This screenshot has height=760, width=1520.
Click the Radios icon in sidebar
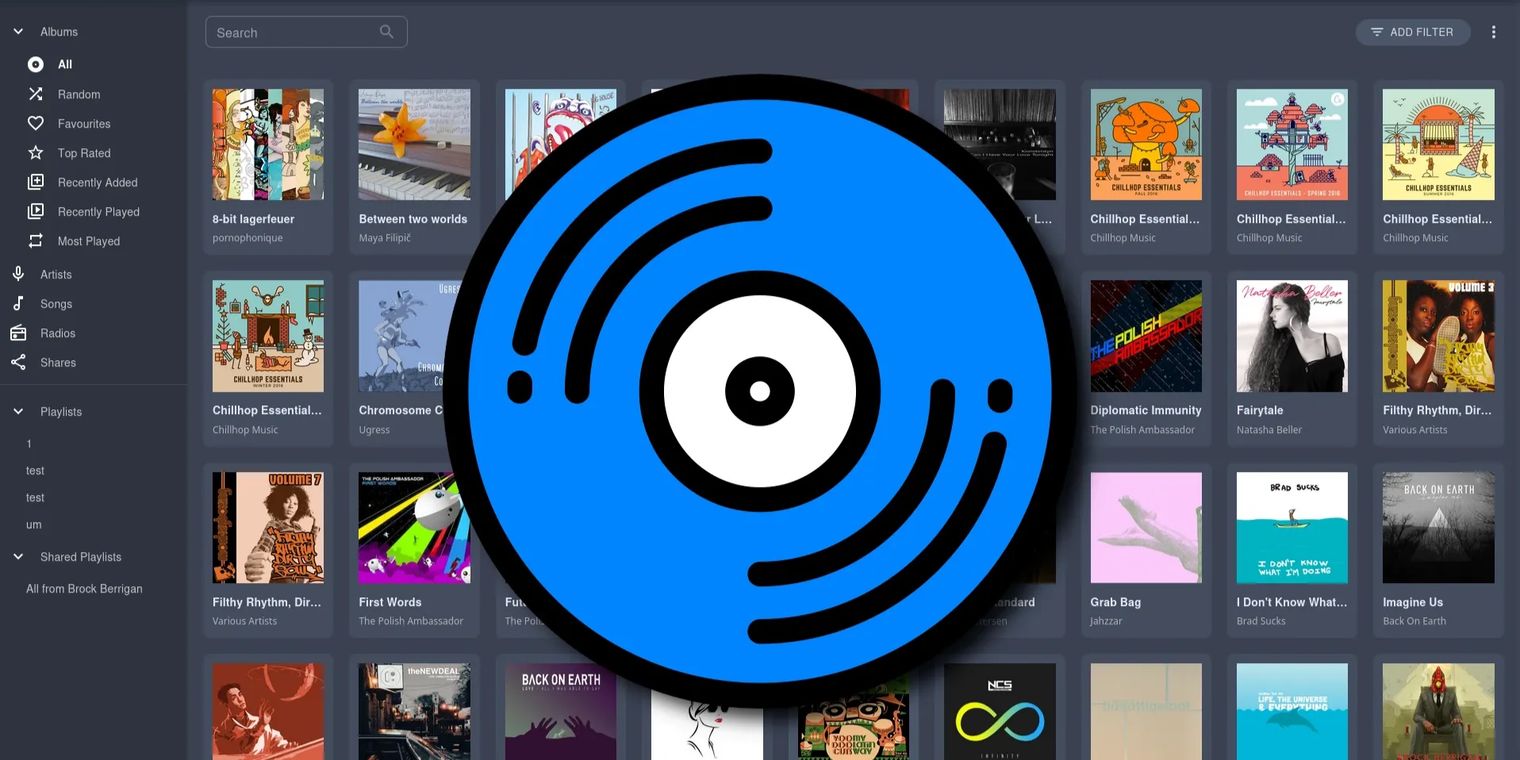(x=18, y=333)
